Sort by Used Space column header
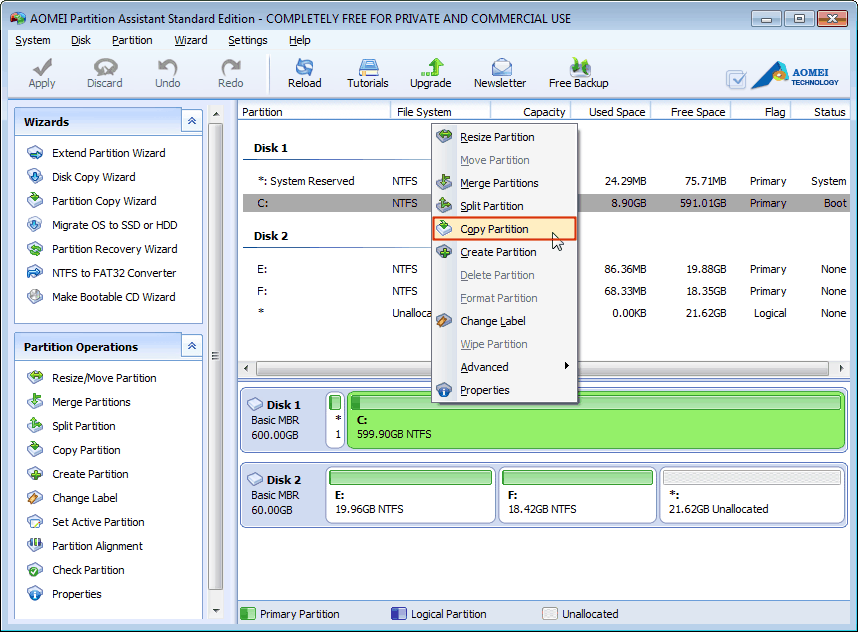The image size is (858, 632). 611,112
